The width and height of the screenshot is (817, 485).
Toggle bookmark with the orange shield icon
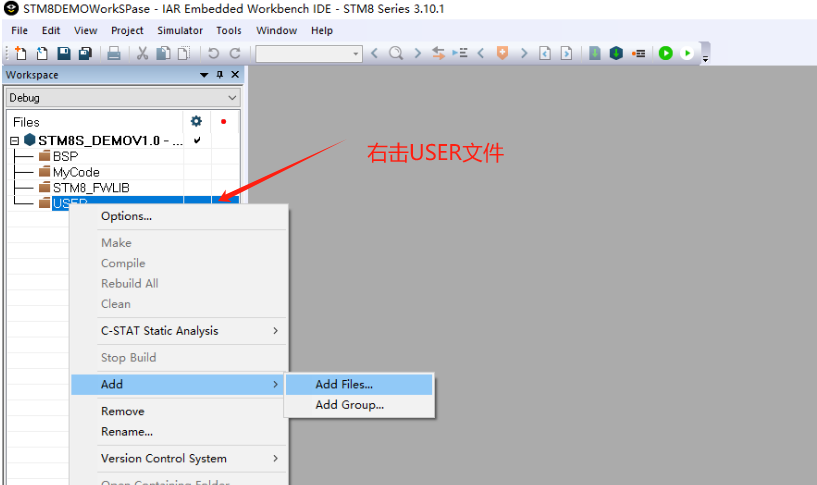pyautogui.click(x=502, y=53)
